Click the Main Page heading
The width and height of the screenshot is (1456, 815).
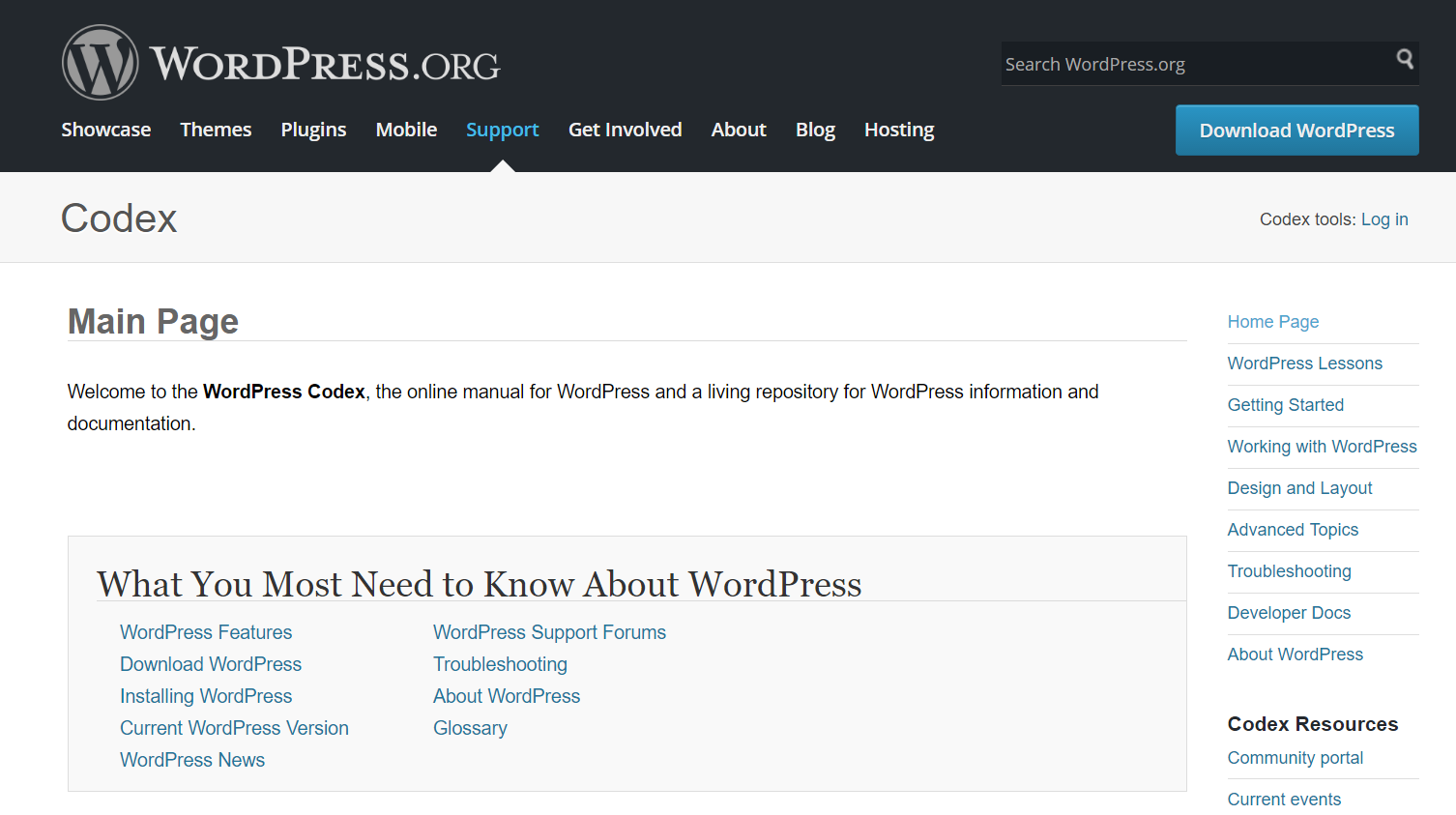(153, 322)
